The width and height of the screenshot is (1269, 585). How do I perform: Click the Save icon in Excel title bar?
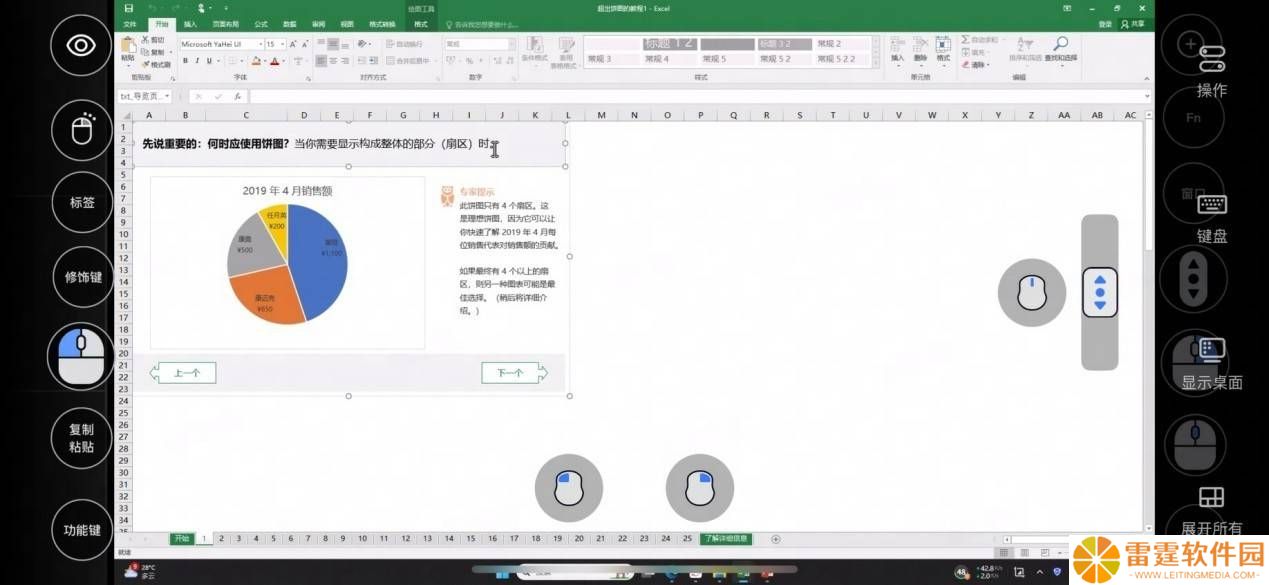coord(129,8)
